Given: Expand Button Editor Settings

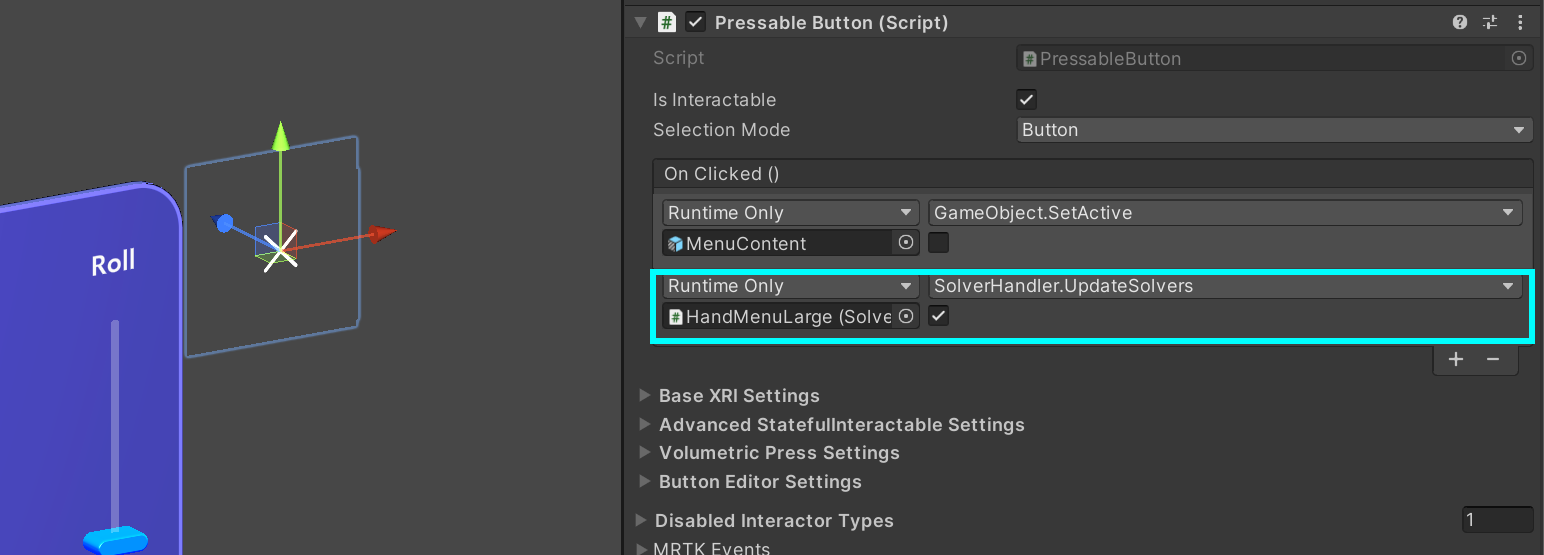Looking at the screenshot, I should [x=645, y=481].
